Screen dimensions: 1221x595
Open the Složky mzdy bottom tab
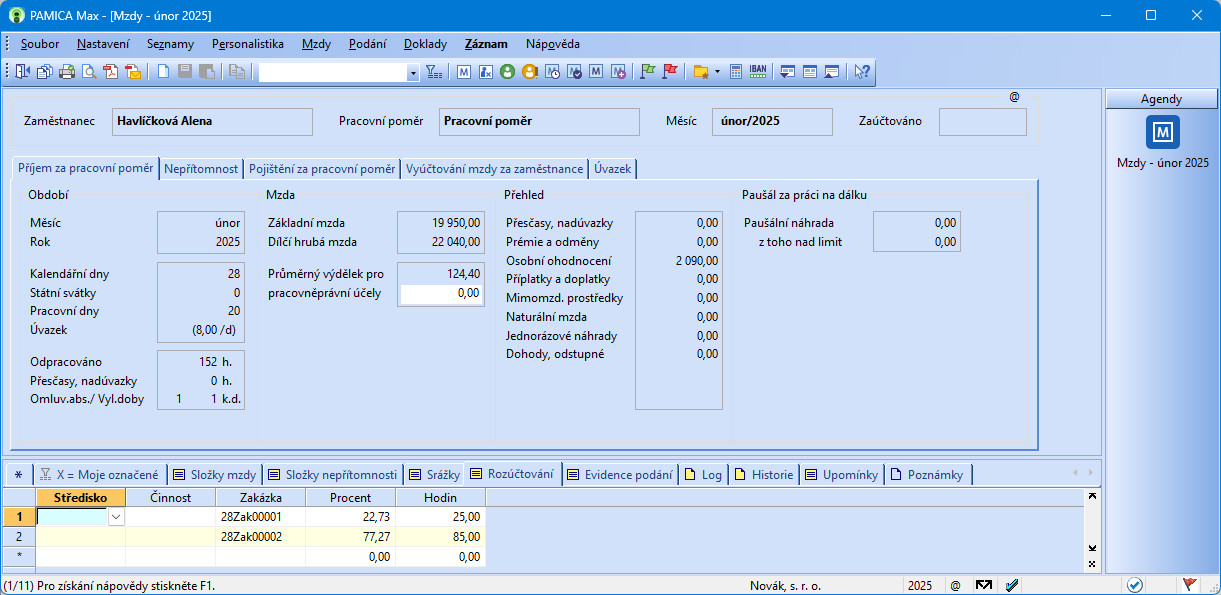pyautogui.click(x=215, y=475)
